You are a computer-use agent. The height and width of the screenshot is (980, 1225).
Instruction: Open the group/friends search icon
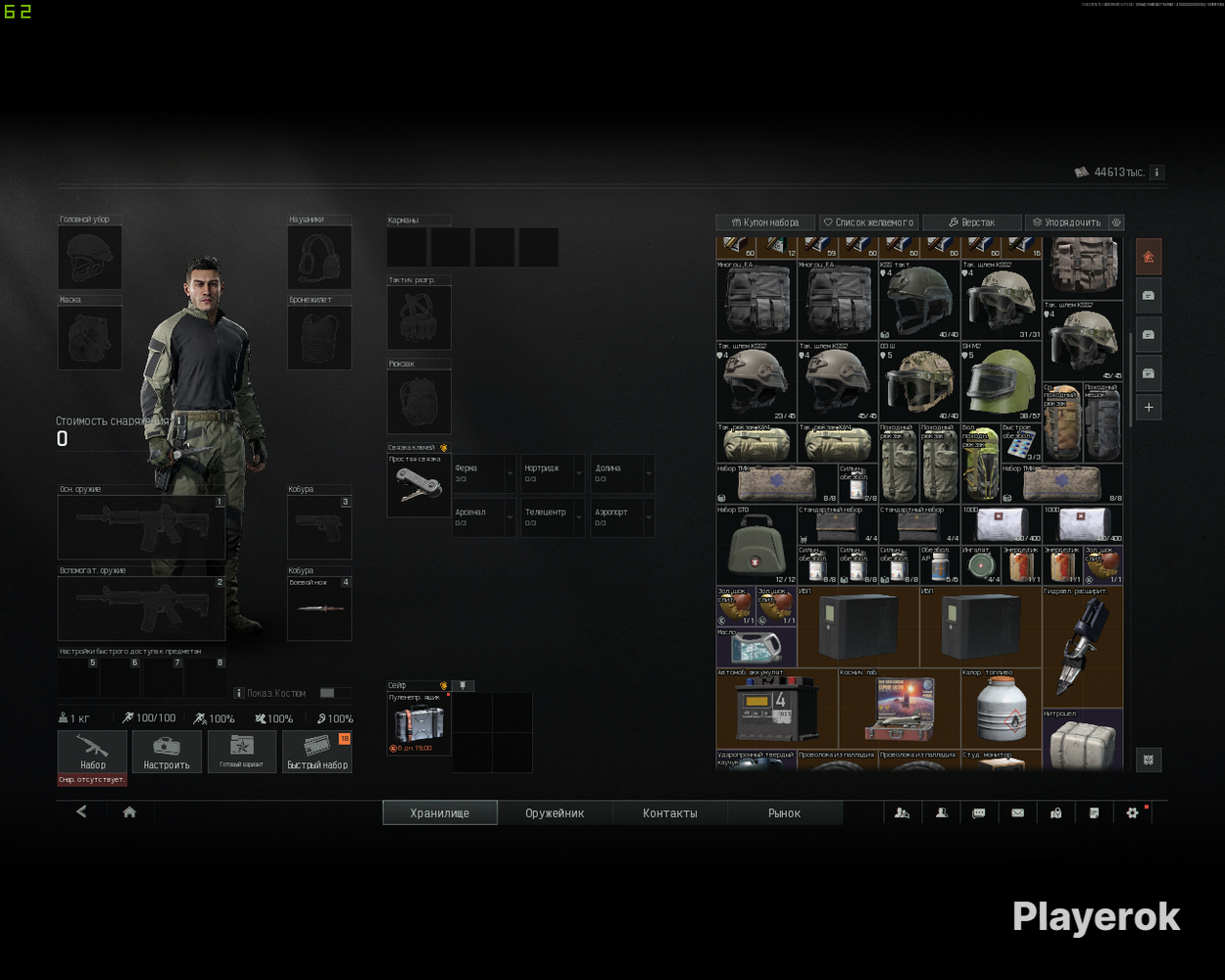(903, 812)
